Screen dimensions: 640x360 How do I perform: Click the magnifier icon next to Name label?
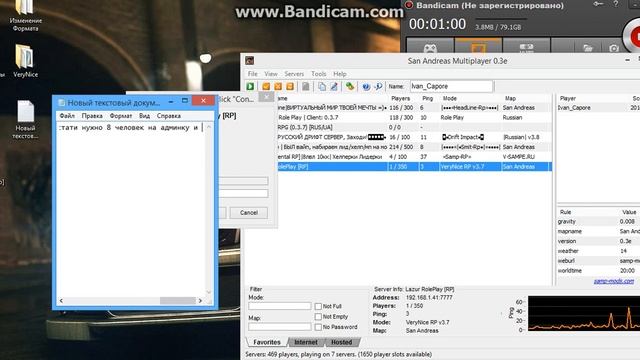coord(378,86)
